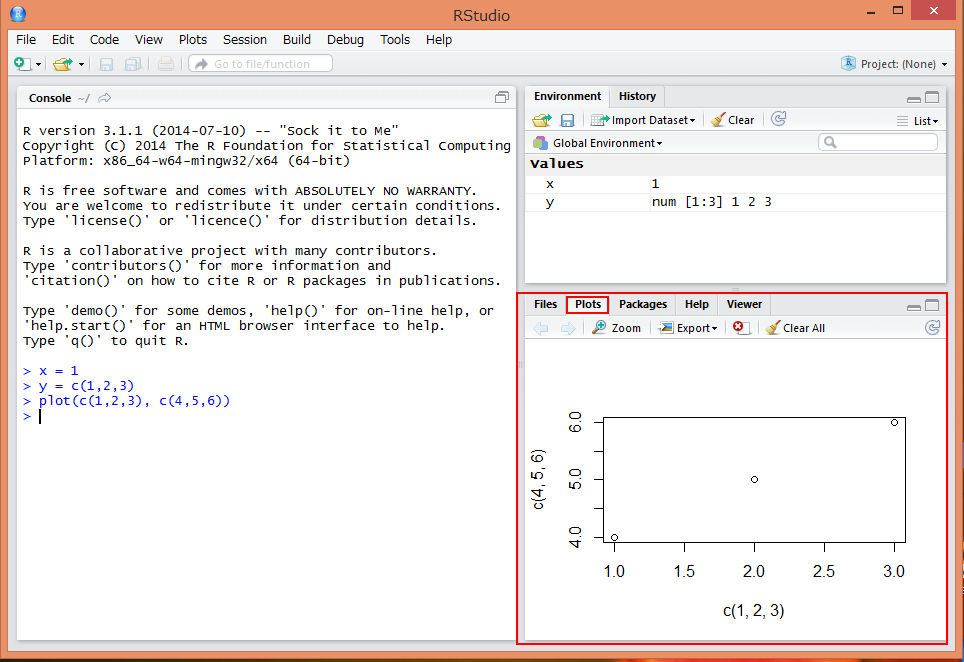The image size is (964, 662).
Task: Maximize the Plots pane
Action: pyautogui.click(x=932, y=305)
